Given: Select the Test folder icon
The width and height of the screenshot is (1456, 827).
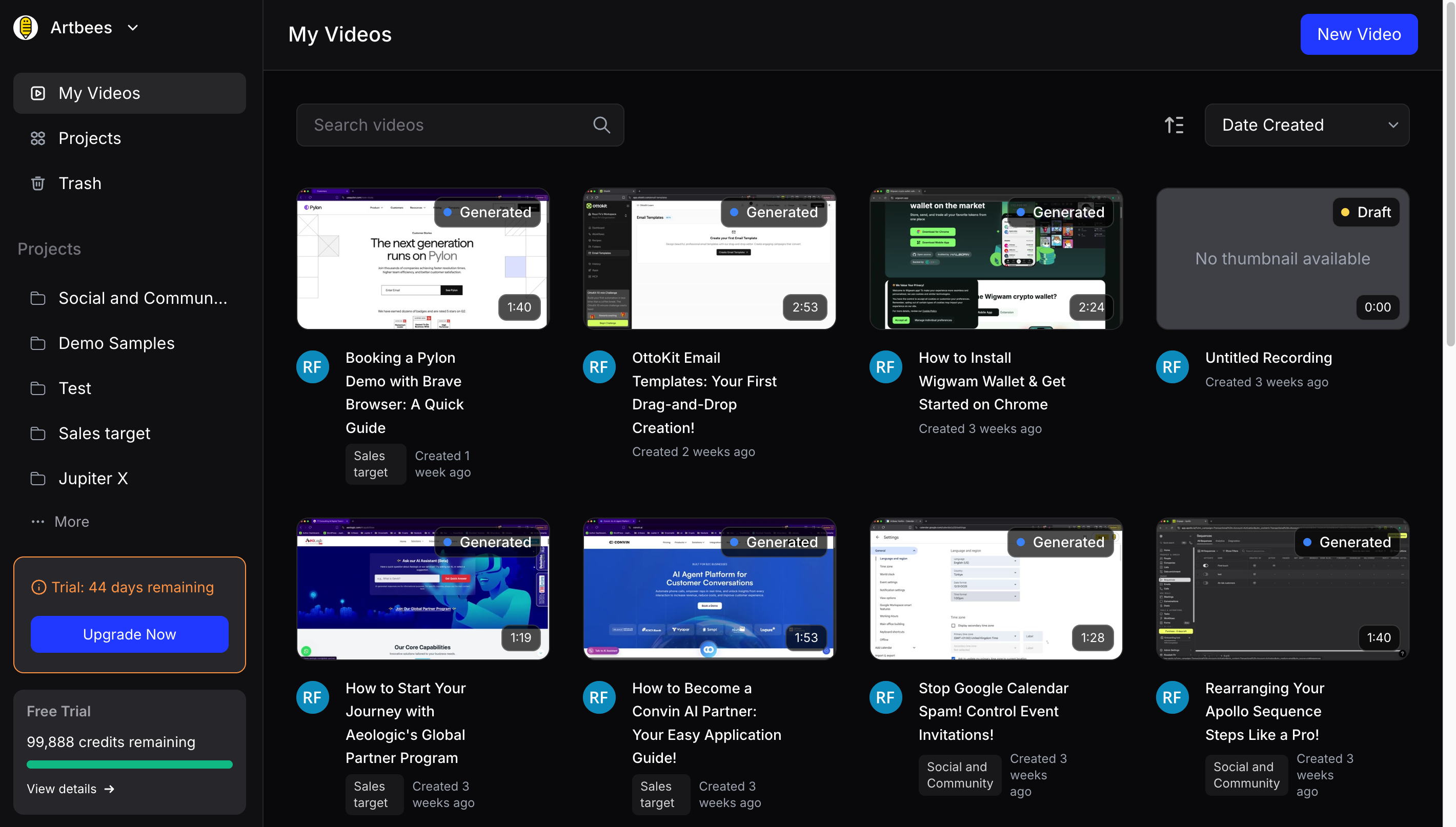Looking at the screenshot, I should [37, 388].
